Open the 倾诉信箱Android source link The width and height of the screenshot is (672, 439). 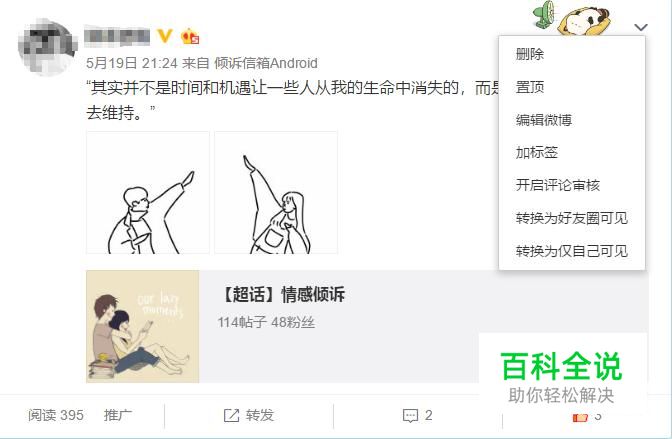(266, 63)
